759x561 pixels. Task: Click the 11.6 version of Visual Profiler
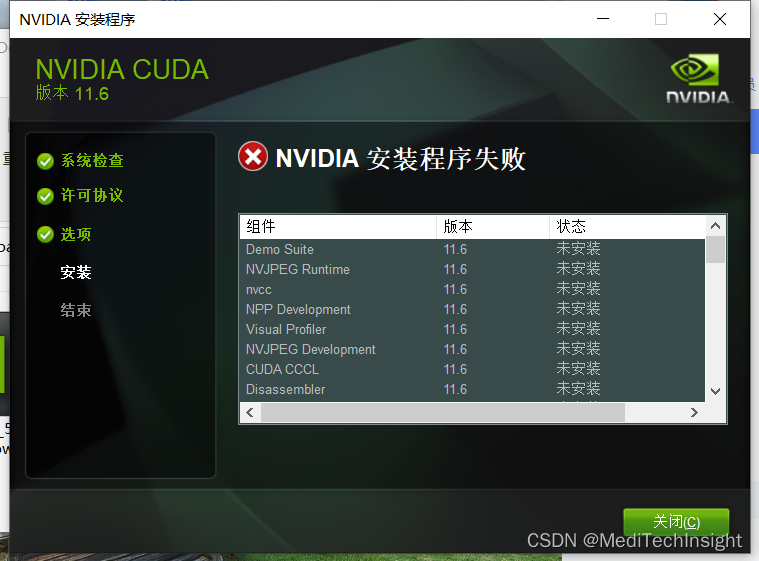click(455, 329)
